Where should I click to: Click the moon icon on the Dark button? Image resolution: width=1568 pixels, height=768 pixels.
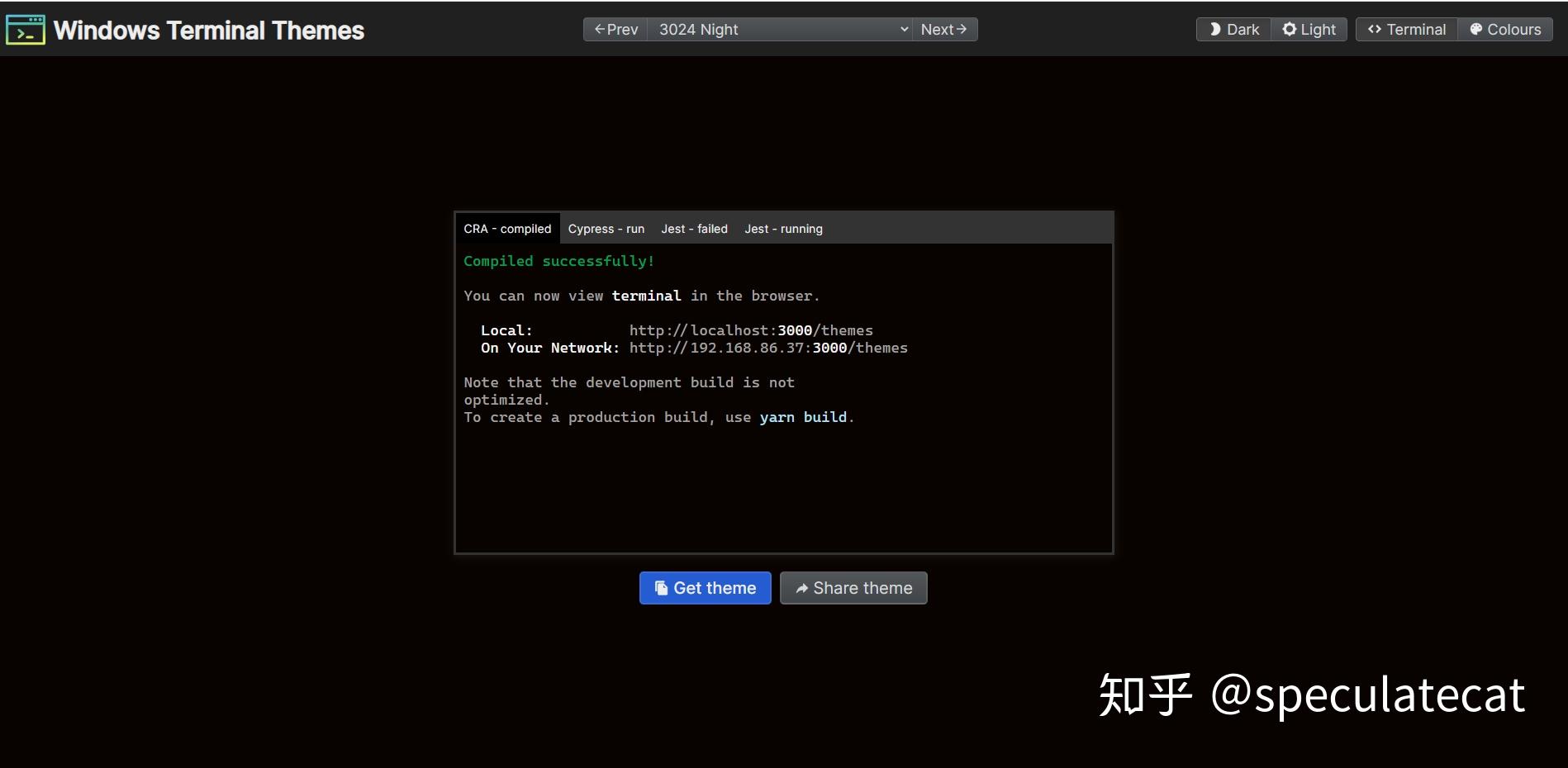pos(1215,29)
